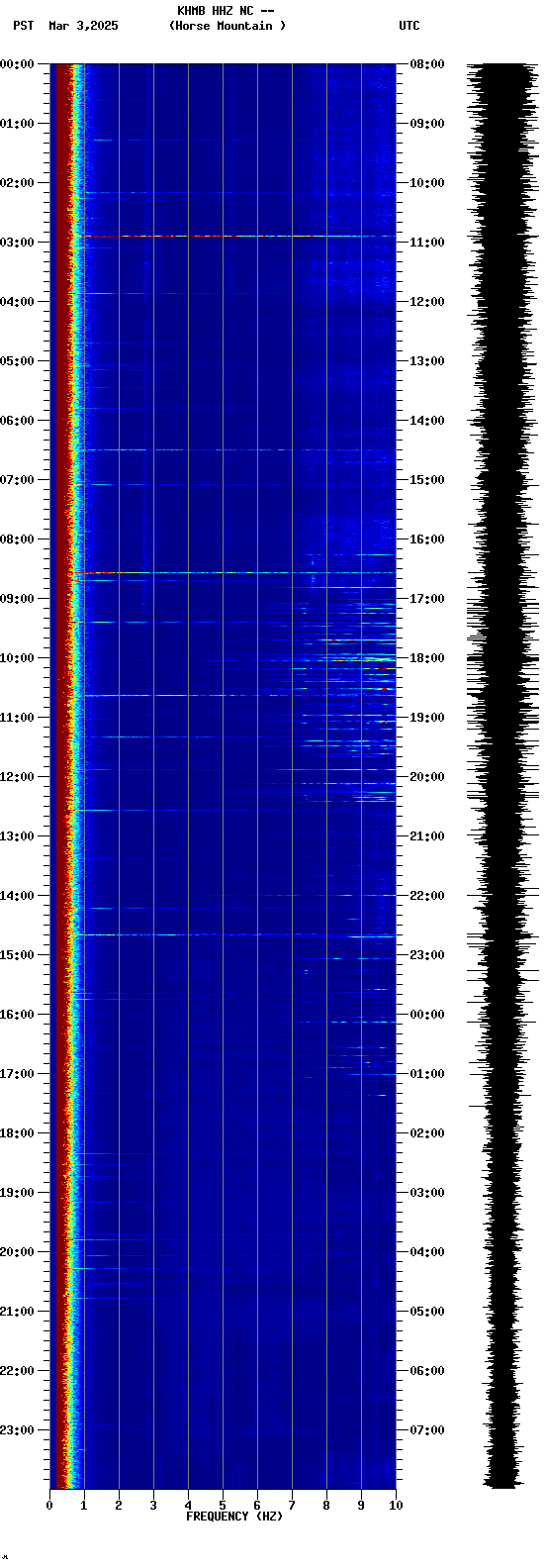Select the 21:00 label on PST axis

pos(18,1312)
